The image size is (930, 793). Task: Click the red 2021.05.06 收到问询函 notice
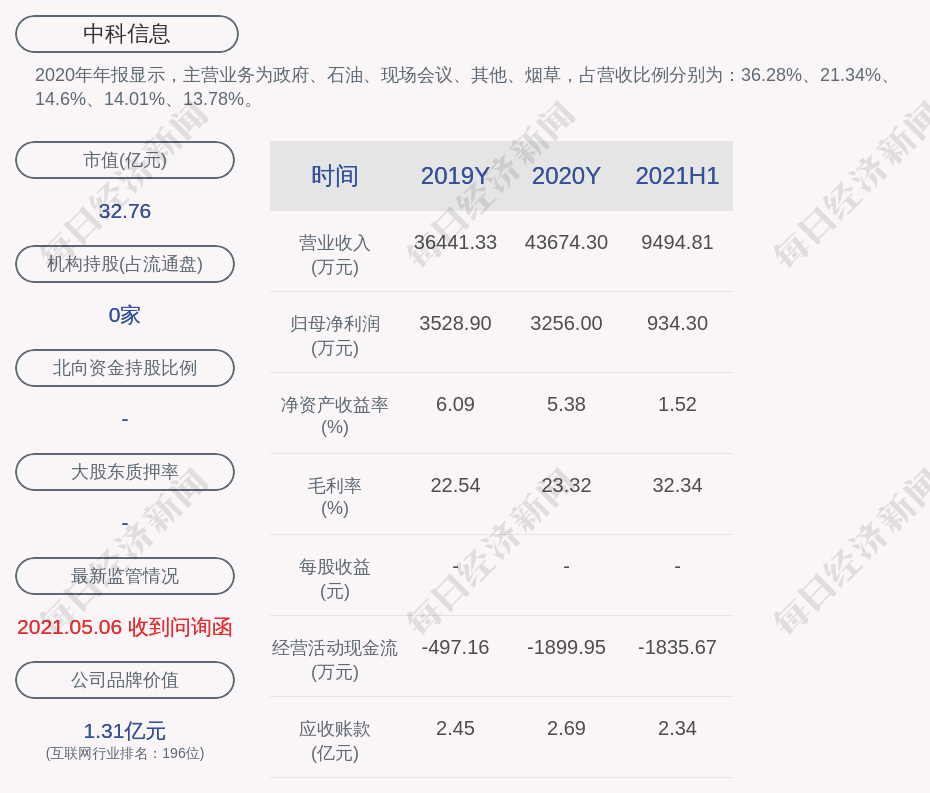(x=125, y=627)
